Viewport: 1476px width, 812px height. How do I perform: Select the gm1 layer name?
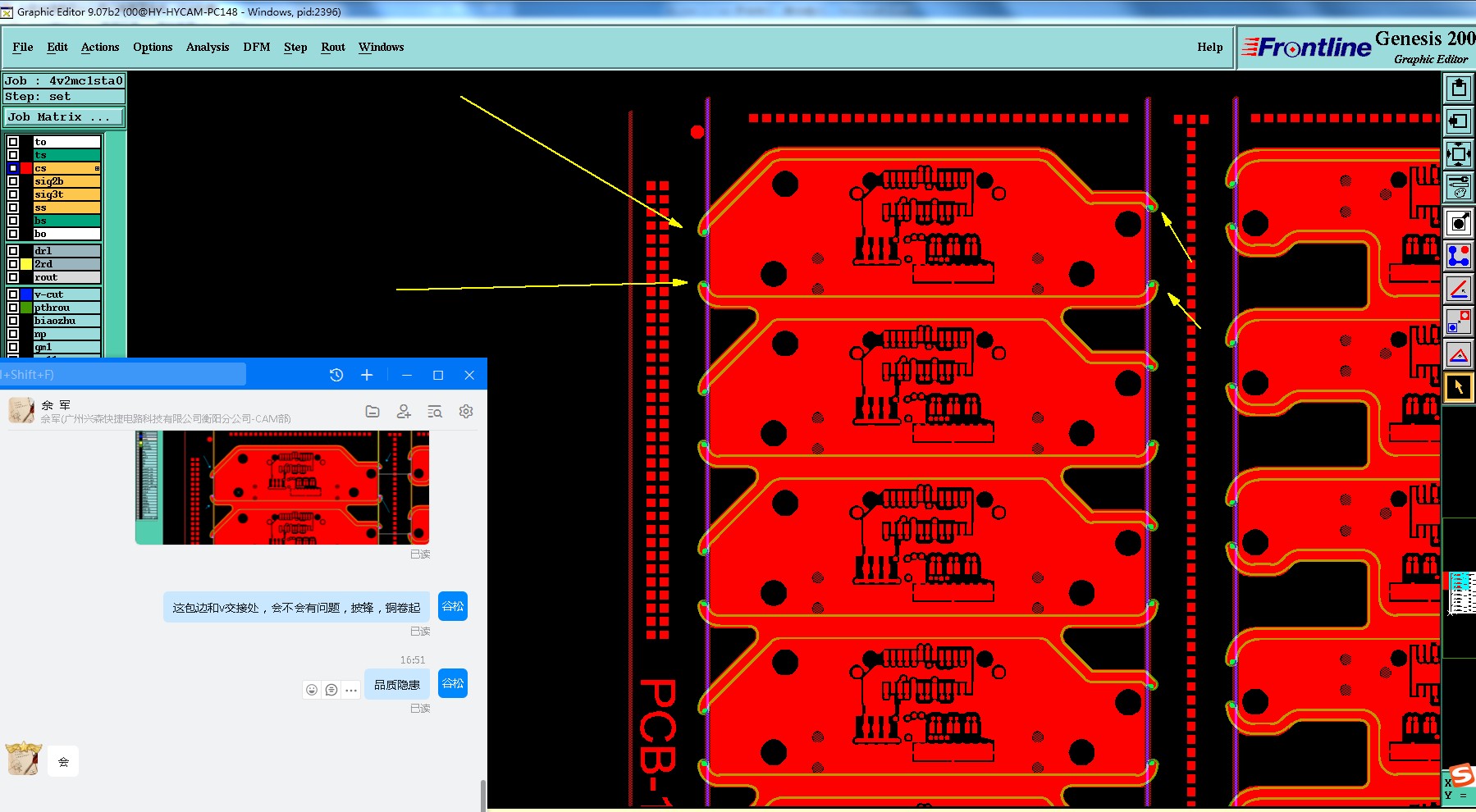pyautogui.click(x=67, y=347)
